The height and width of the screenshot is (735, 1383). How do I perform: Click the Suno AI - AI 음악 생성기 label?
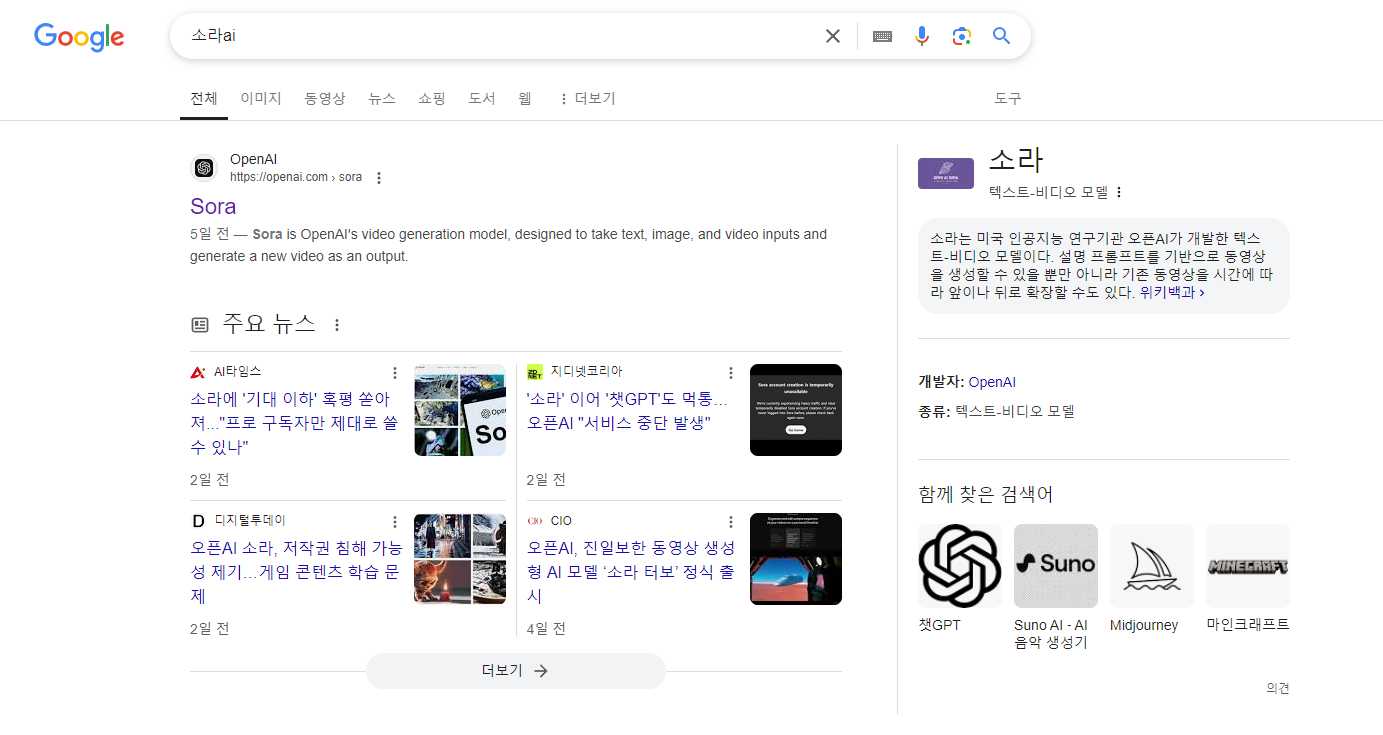tap(1051, 634)
